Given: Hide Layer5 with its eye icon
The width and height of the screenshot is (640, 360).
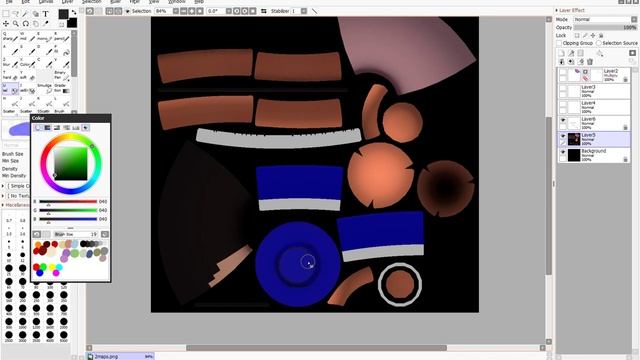Looking at the screenshot, I should pos(563,136).
